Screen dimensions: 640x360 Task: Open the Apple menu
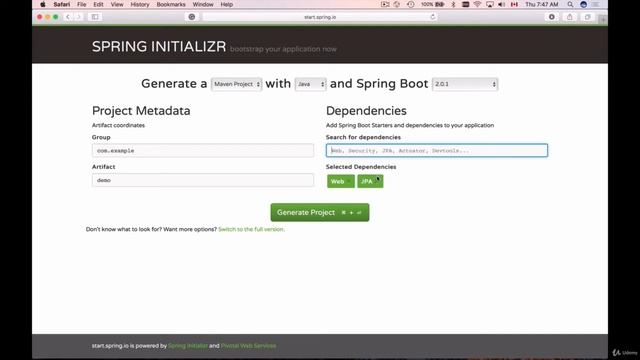(x=43, y=4)
